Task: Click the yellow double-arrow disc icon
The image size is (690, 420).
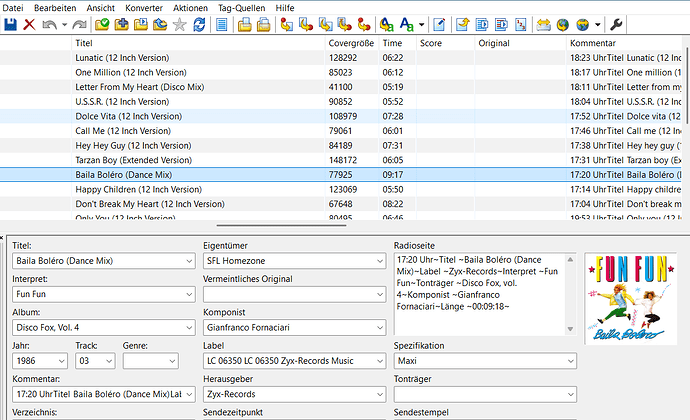Action: coord(543,25)
